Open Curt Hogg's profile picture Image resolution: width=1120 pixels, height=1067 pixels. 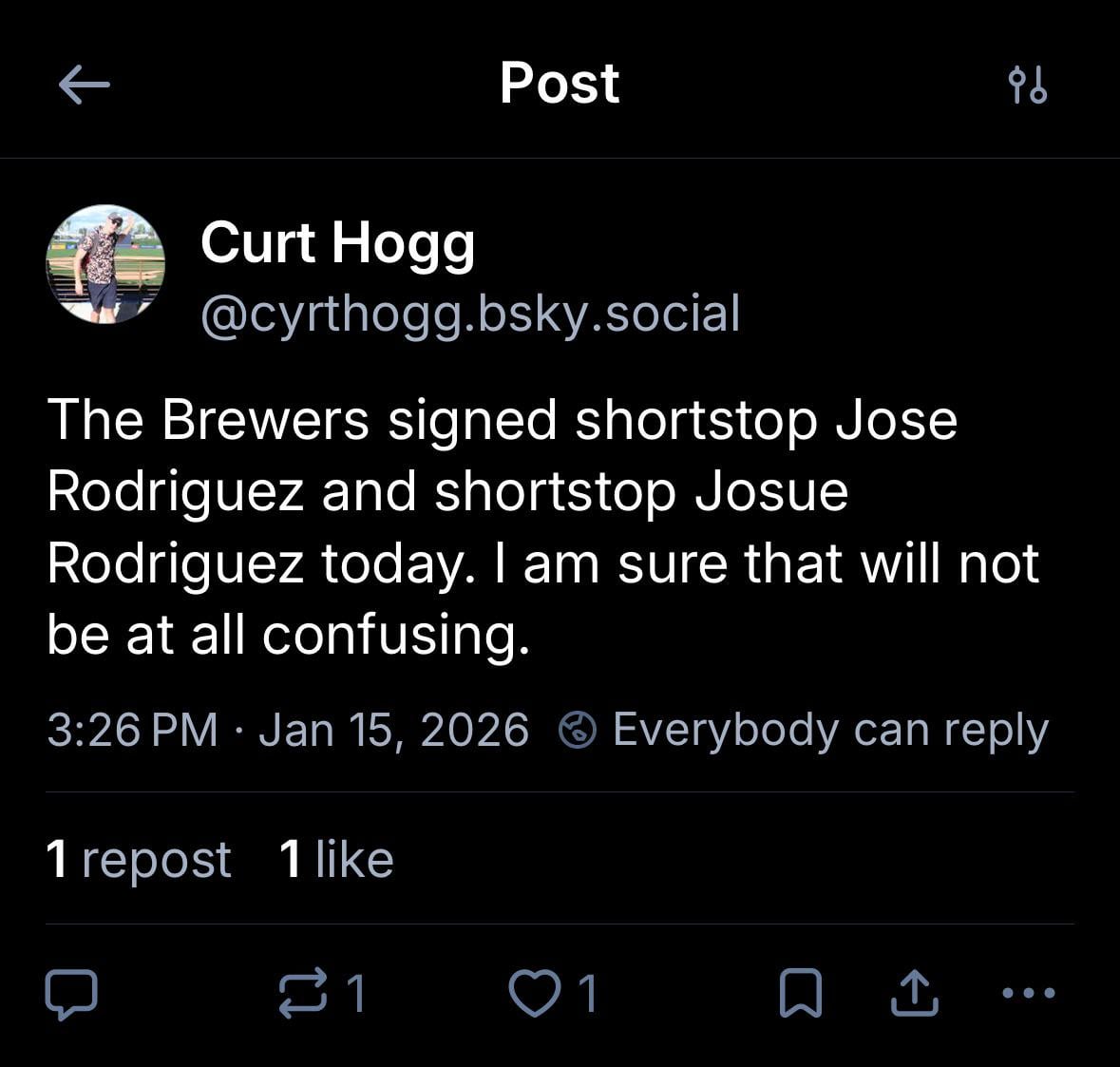point(105,264)
